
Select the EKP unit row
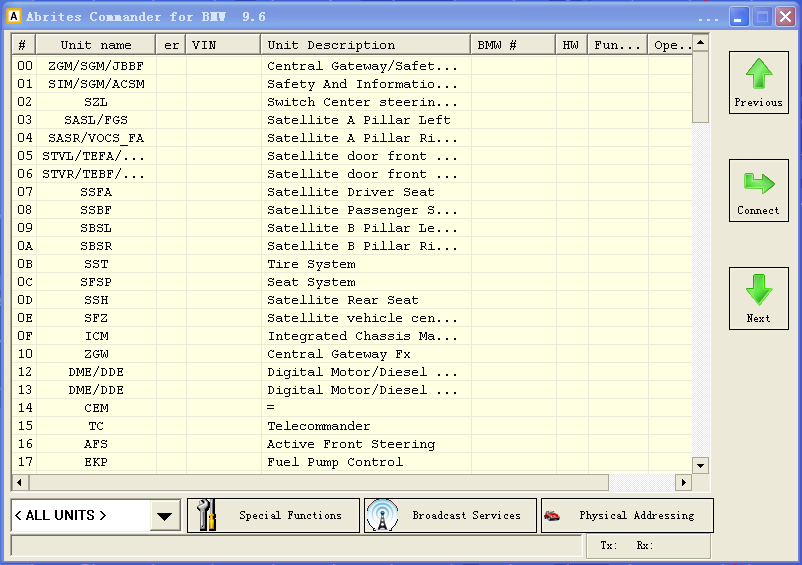pyautogui.click(x=352, y=462)
